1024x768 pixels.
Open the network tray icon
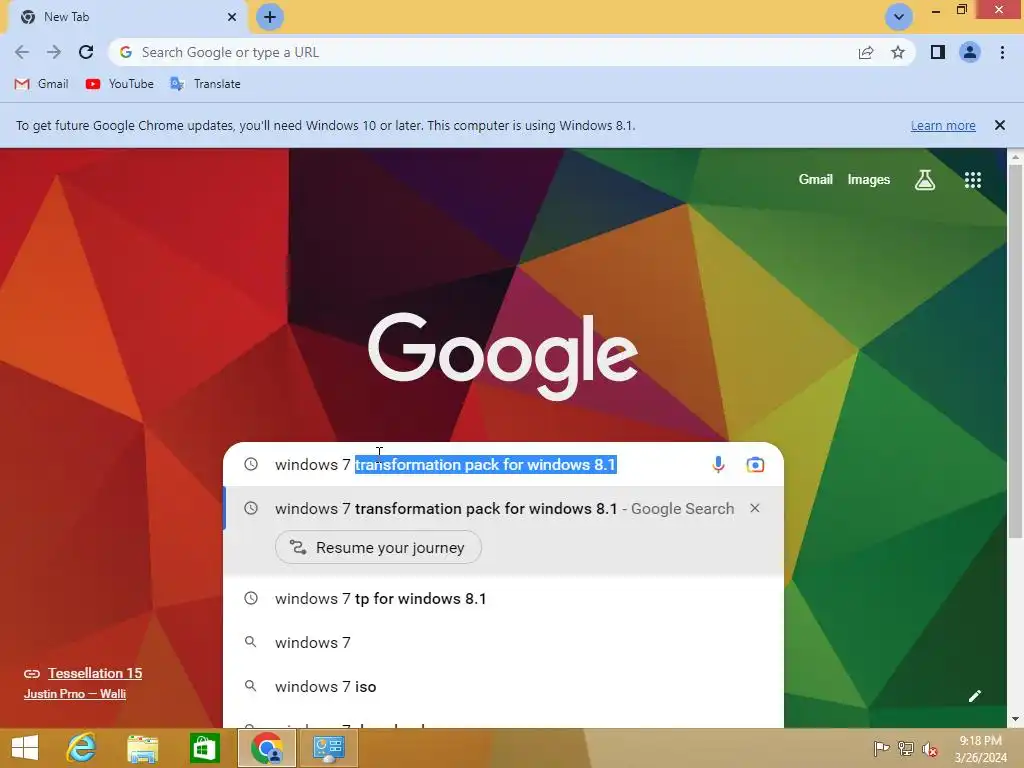906,748
